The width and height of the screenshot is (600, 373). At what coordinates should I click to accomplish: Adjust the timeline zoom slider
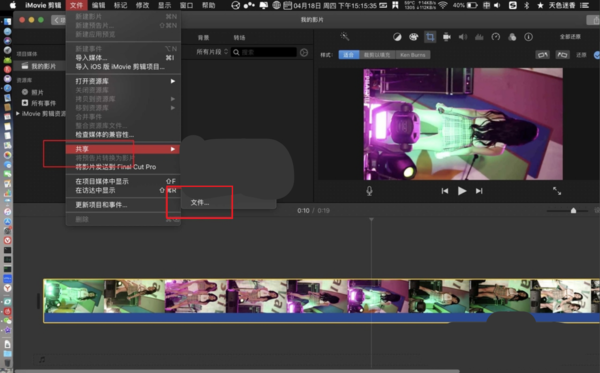point(573,210)
